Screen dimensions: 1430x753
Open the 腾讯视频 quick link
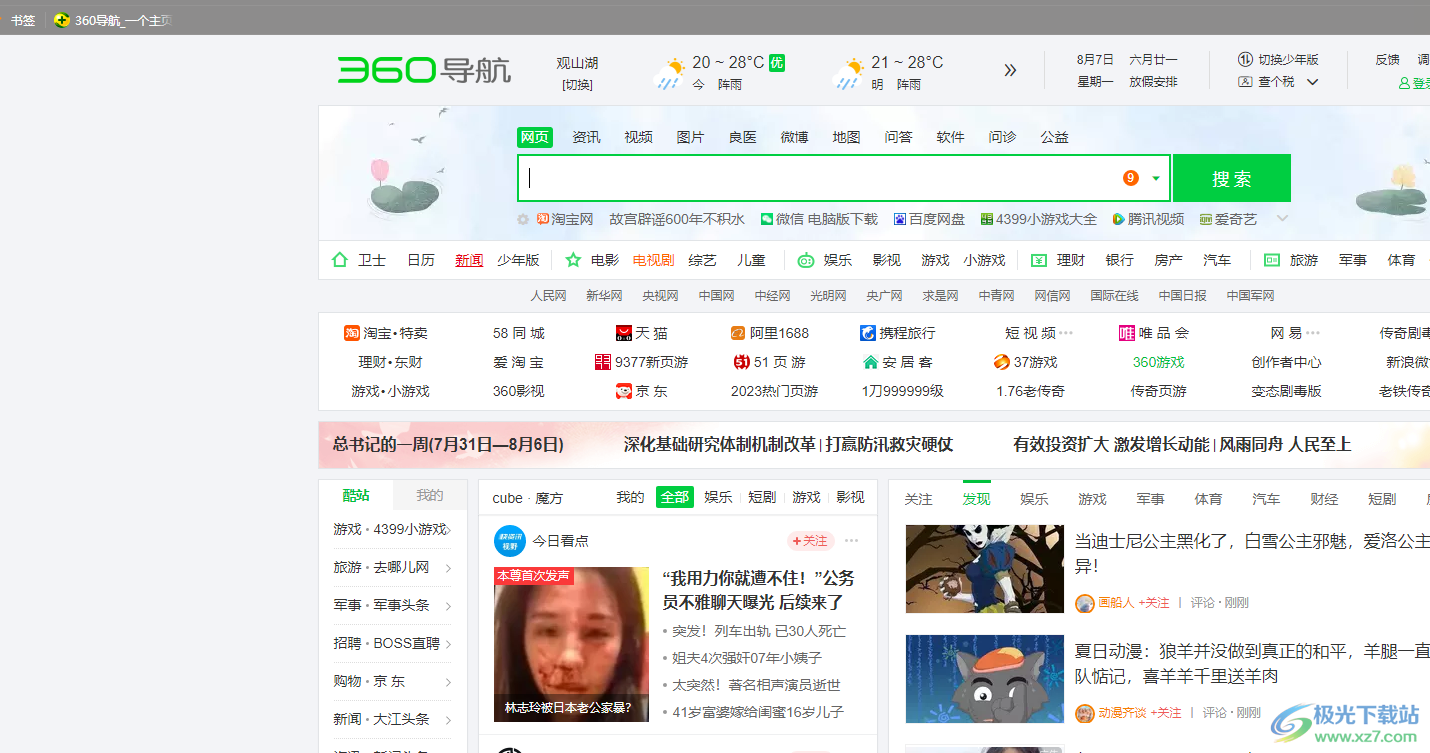[1148, 219]
